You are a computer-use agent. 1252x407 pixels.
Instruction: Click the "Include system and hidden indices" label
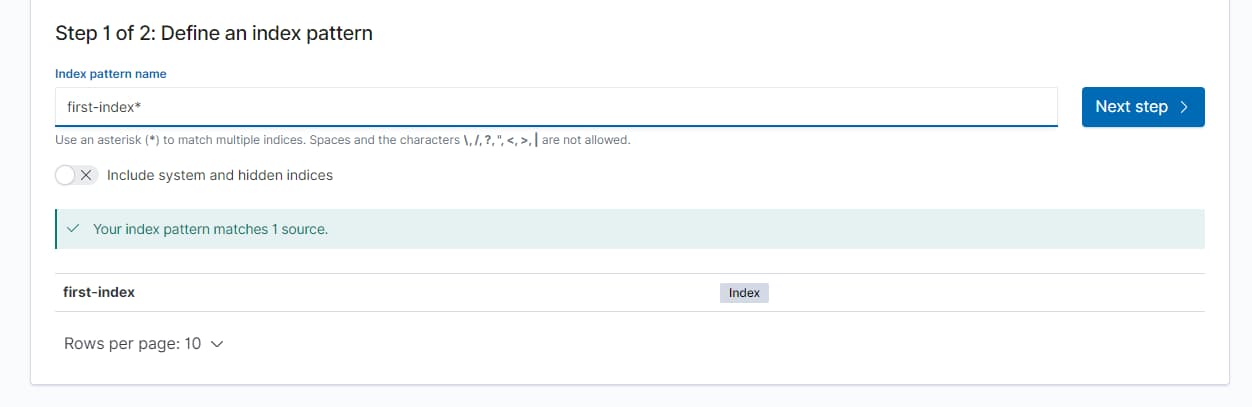pyautogui.click(x=219, y=175)
